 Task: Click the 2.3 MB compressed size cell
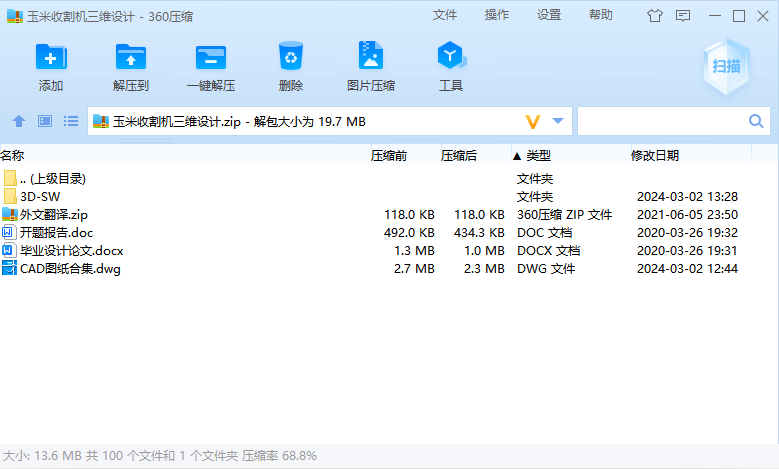coord(484,268)
